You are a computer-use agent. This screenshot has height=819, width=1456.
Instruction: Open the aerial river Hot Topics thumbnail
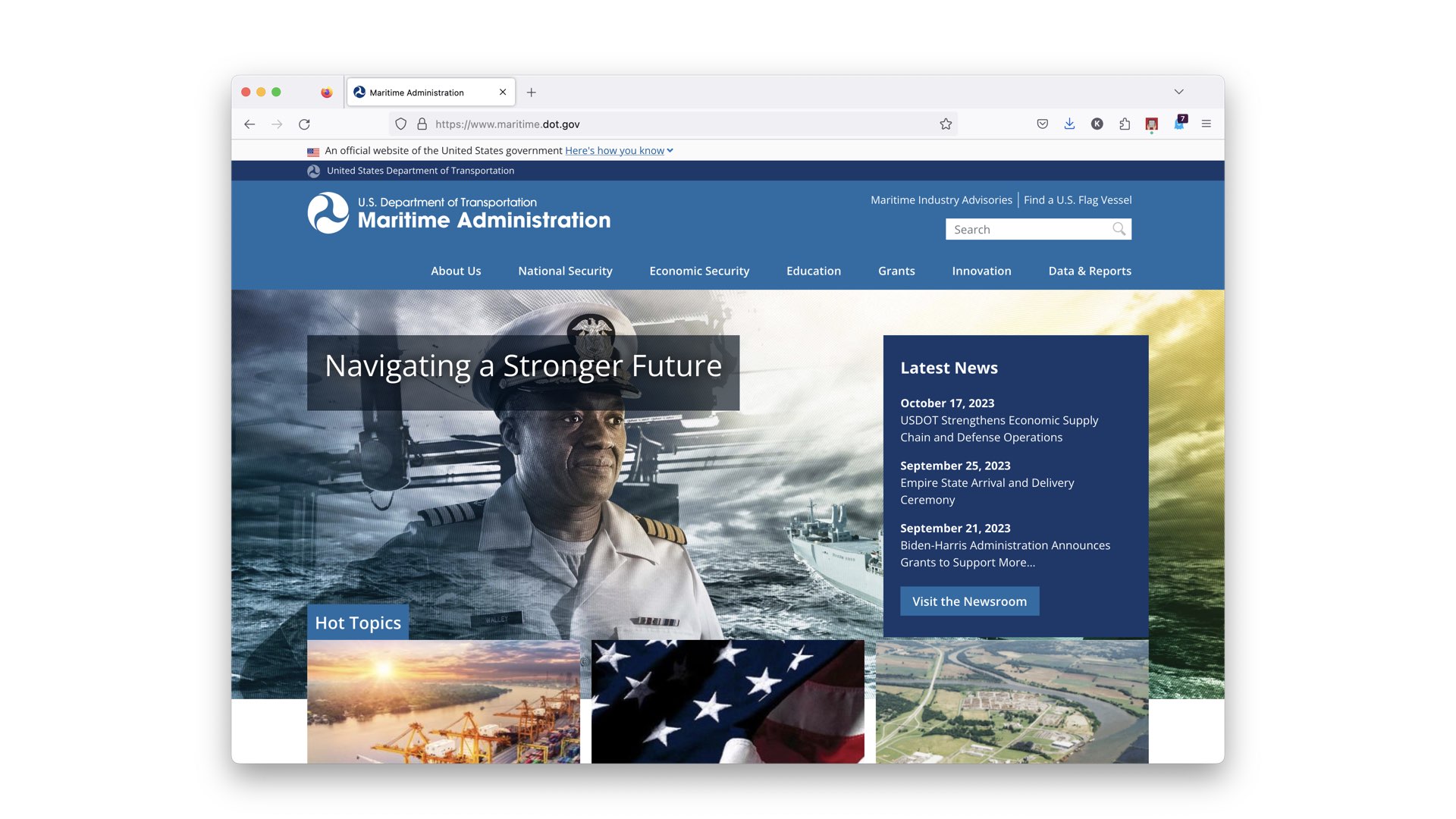[1012, 701]
